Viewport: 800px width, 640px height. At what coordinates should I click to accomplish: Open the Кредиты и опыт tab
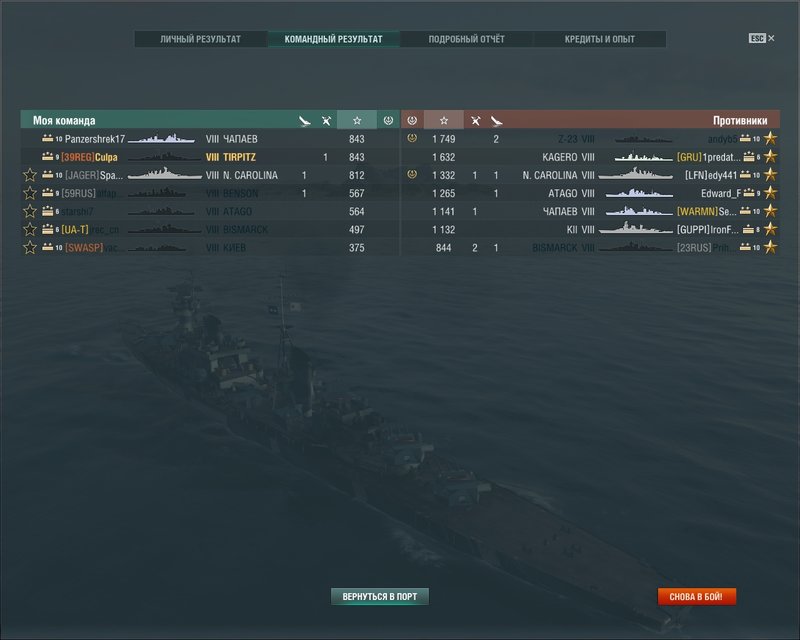599,39
